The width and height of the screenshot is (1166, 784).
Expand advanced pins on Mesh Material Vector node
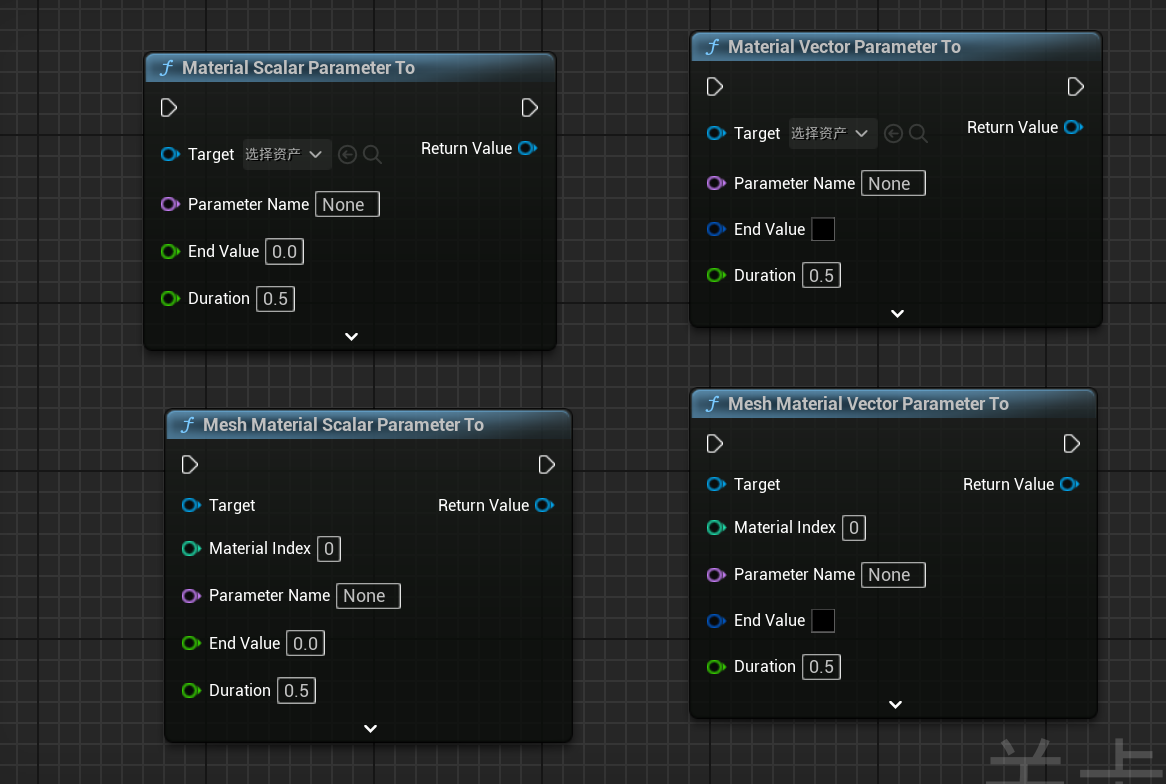[896, 704]
